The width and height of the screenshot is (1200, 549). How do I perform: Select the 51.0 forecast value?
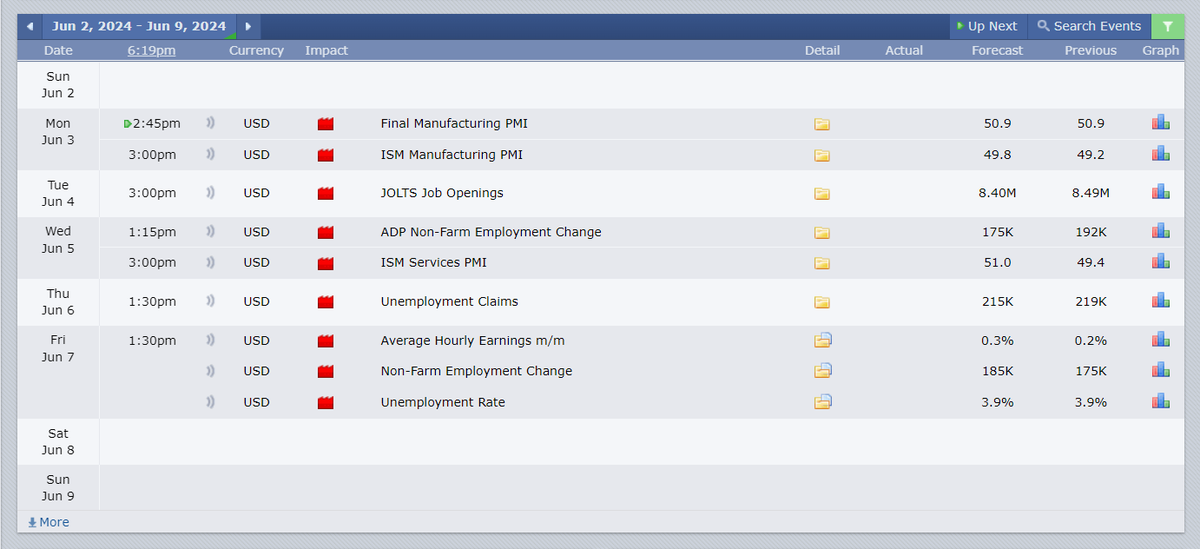998,263
